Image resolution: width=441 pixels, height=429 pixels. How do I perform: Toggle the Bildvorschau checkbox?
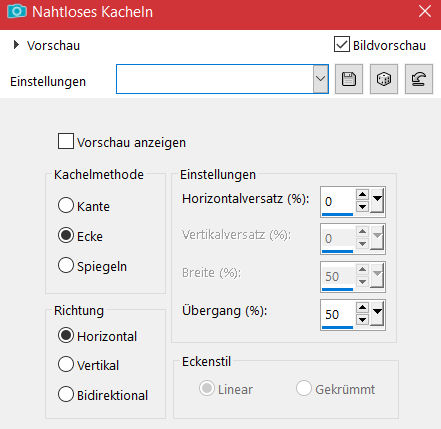pyautogui.click(x=342, y=44)
